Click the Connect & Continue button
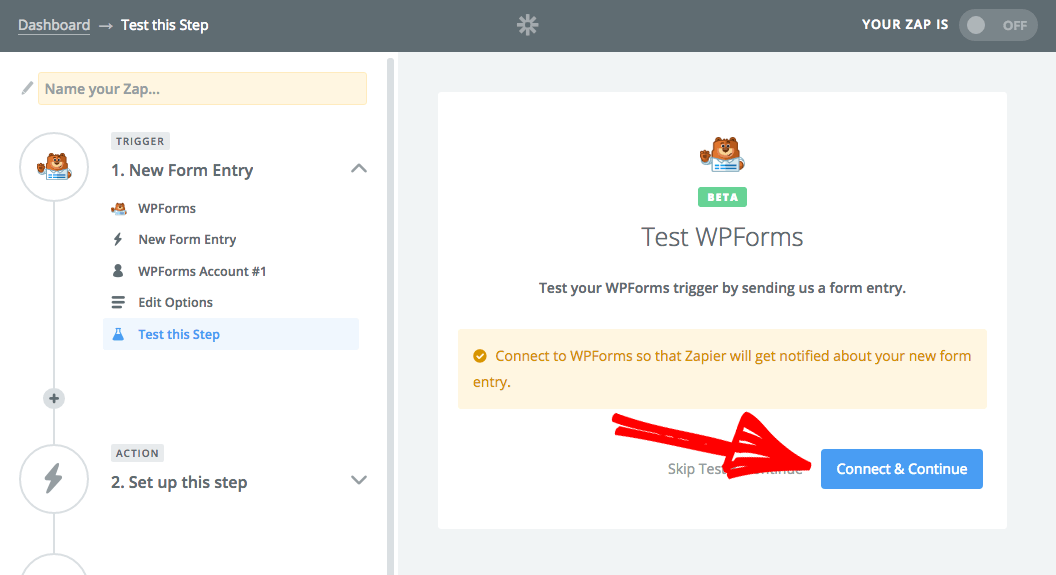The width and height of the screenshot is (1056, 575). coord(901,469)
